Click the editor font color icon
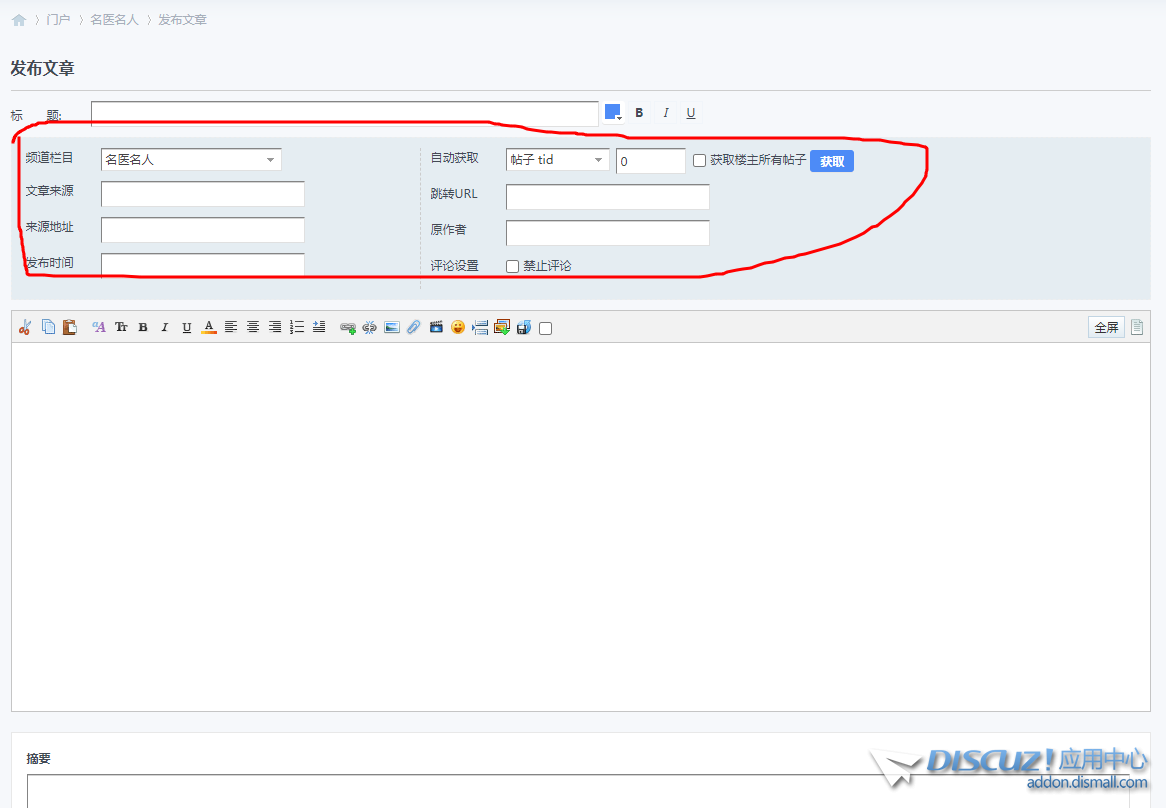The image size is (1166, 808). point(209,327)
